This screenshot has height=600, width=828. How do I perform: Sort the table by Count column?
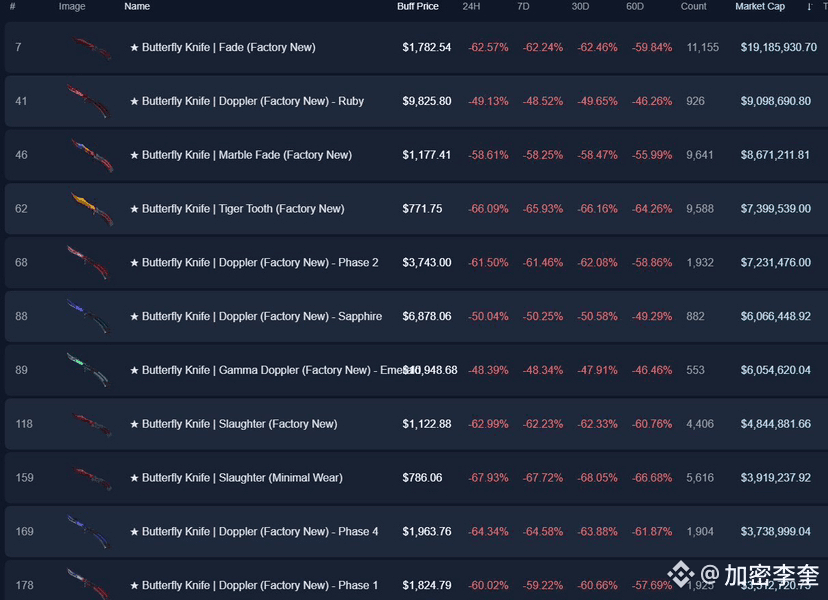[693, 7]
